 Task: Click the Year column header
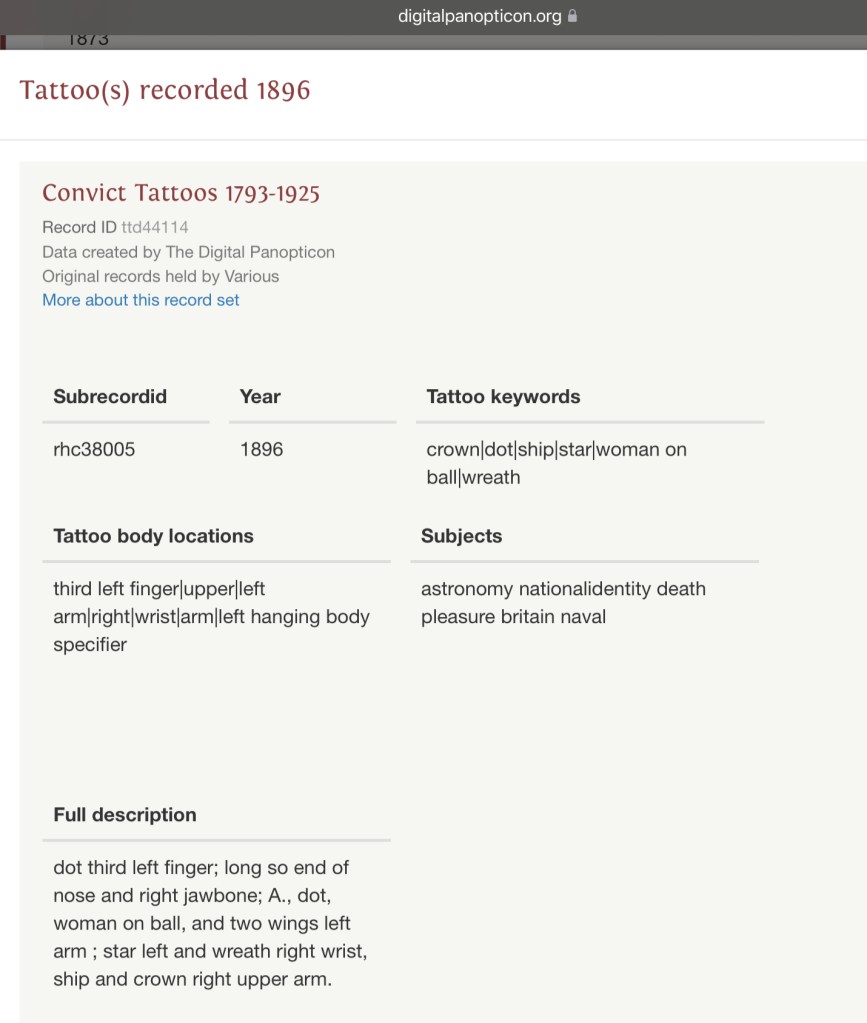(260, 397)
